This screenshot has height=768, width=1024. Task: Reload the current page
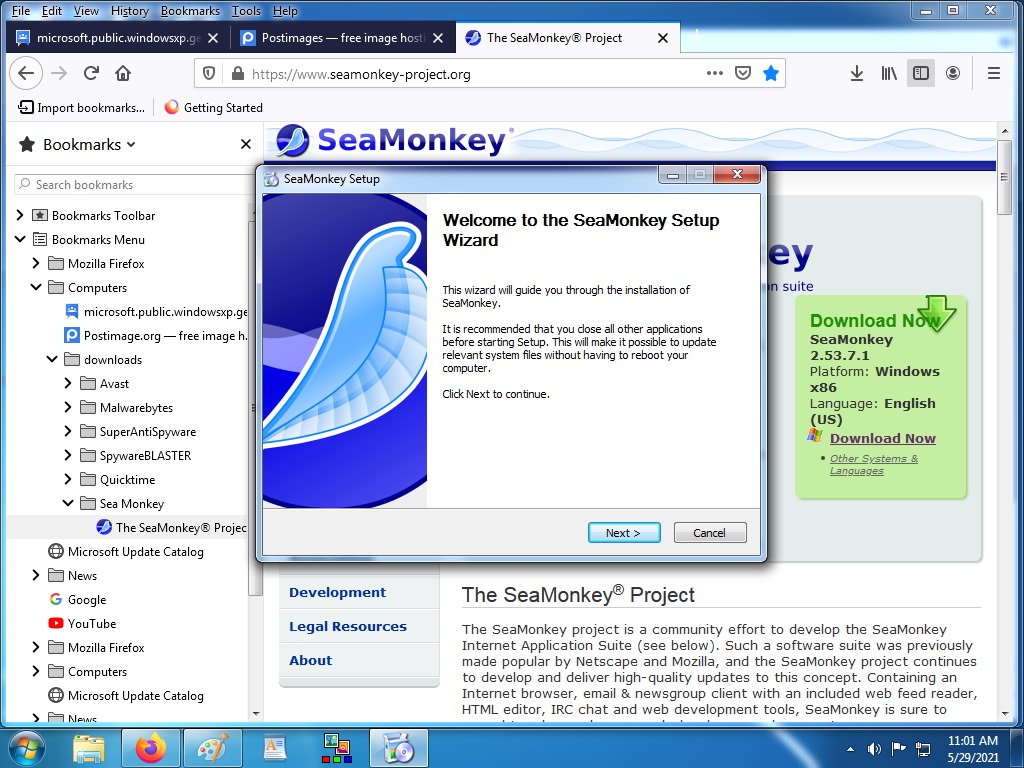tap(91, 73)
